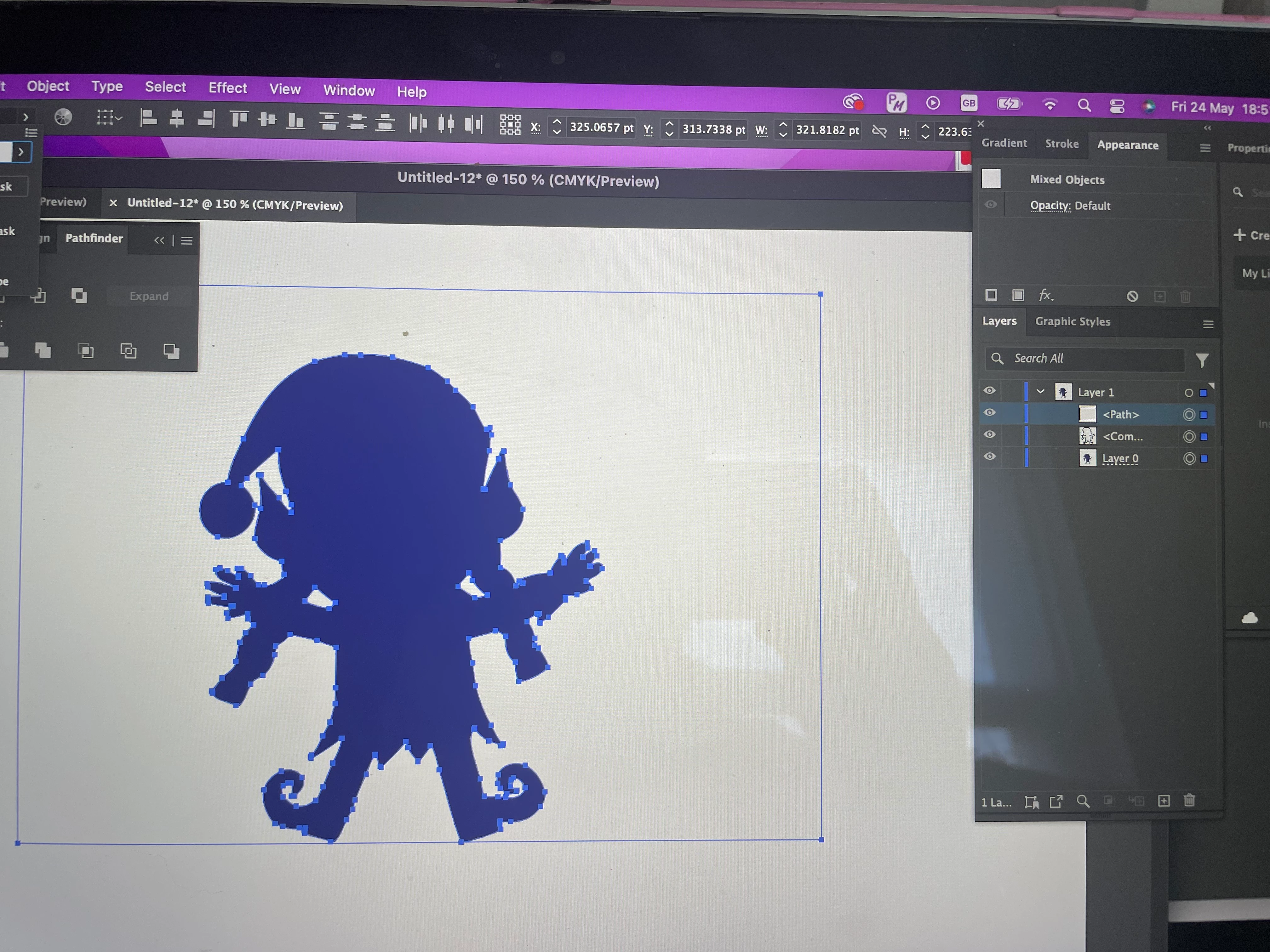Click the recolor artwork wheel icon
The image size is (1270, 952).
(63, 117)
